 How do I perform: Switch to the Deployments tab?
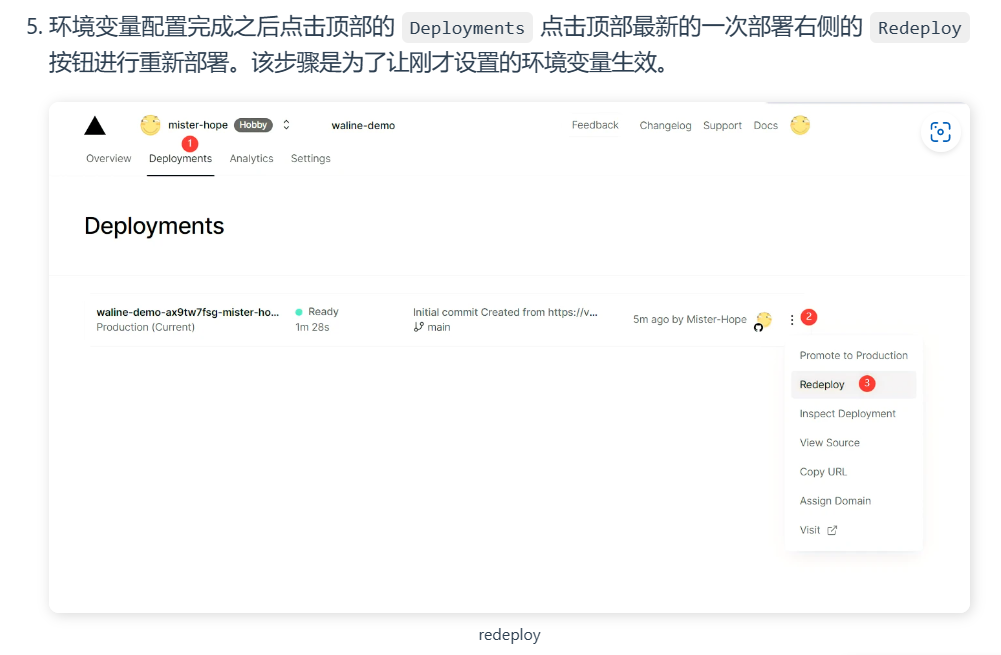tap(181, 158)
